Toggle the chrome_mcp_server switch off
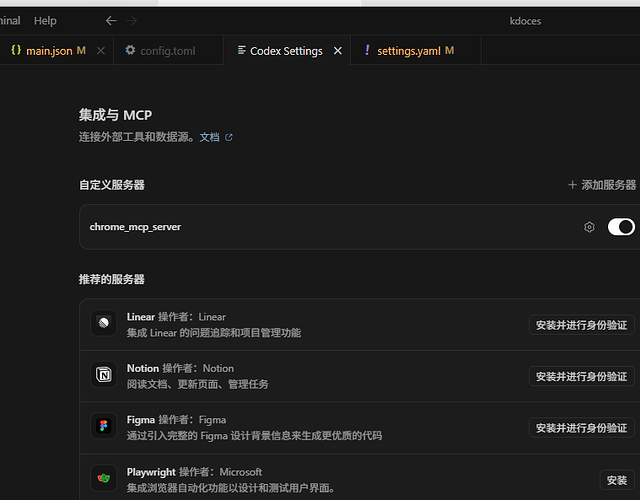The image size is (640, 500). coord(621,227)
